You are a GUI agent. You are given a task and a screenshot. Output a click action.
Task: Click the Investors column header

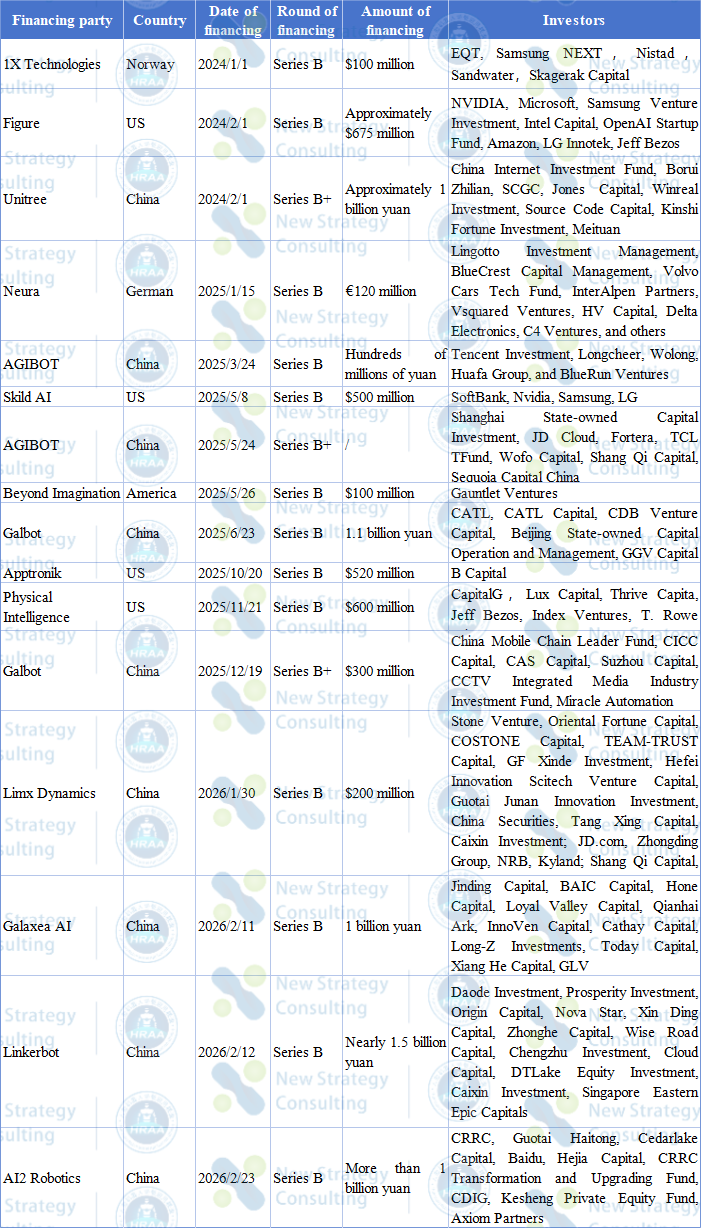(x=573, y=20)
